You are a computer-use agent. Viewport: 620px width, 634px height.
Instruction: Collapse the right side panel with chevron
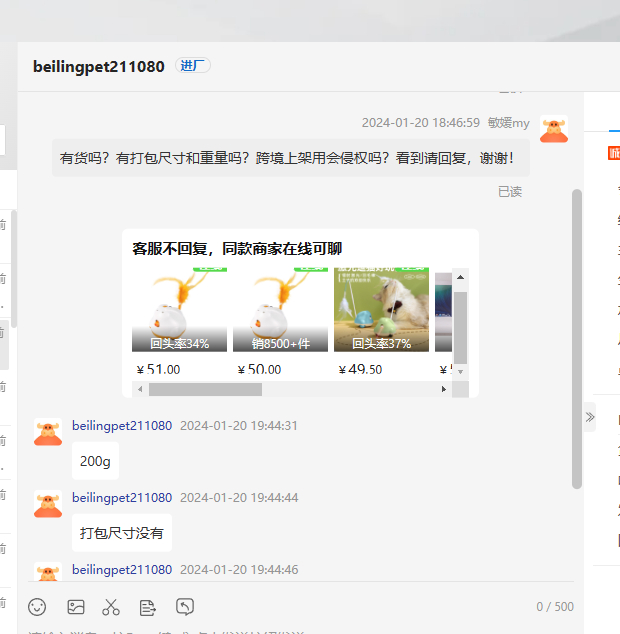(x=590, y=417)
